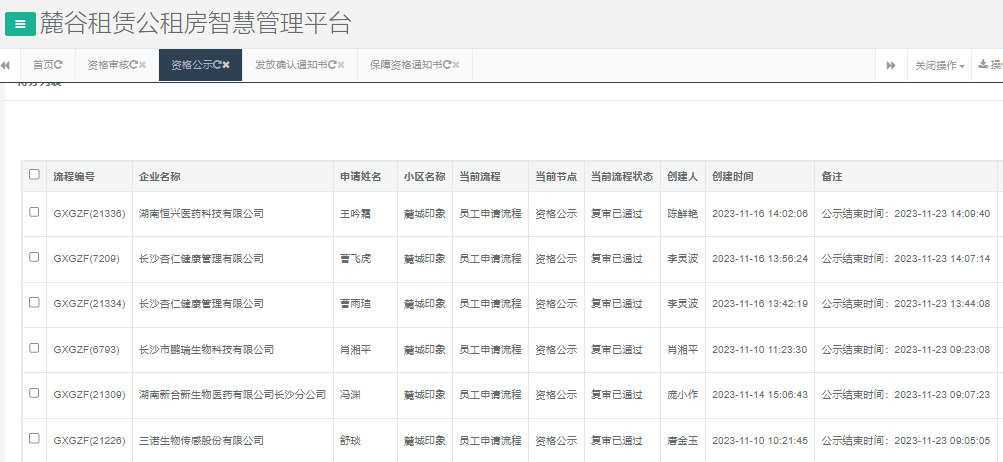1003x462 pixels.
Task: Click the 创建时间 column header
Action: [732, 176]
